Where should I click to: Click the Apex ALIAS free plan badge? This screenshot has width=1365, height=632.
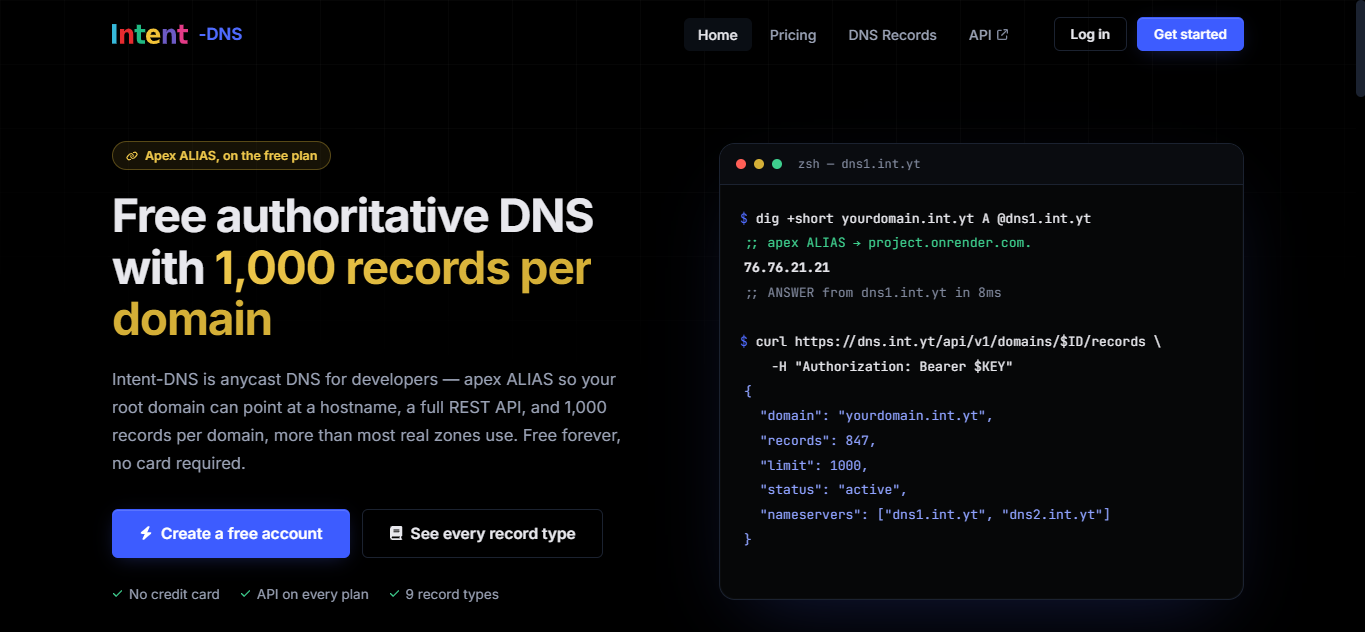coord(221,155)
